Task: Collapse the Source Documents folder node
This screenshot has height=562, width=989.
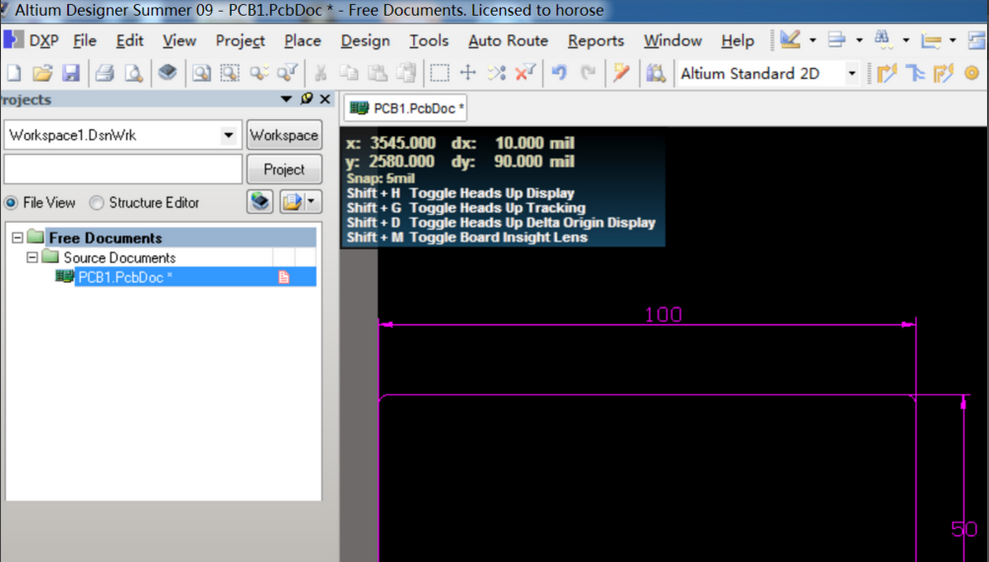Action: click(32, 258)
